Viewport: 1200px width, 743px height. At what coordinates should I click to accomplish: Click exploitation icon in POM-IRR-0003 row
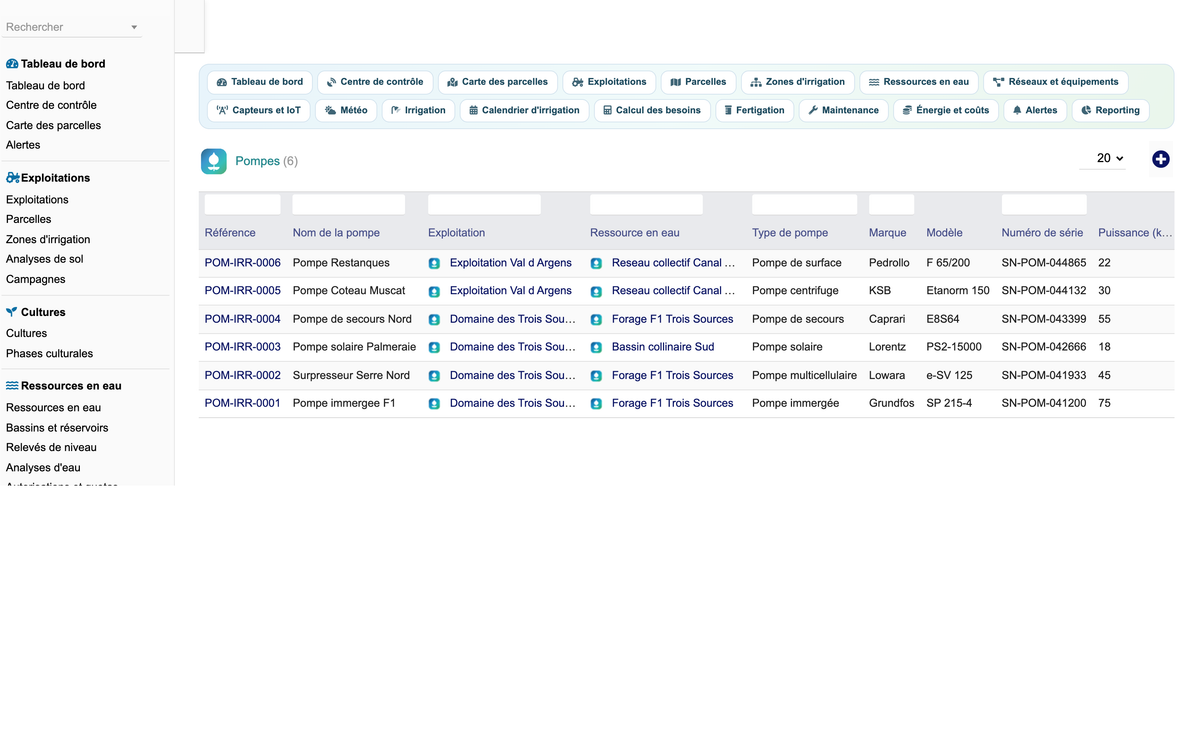(434, 348)
